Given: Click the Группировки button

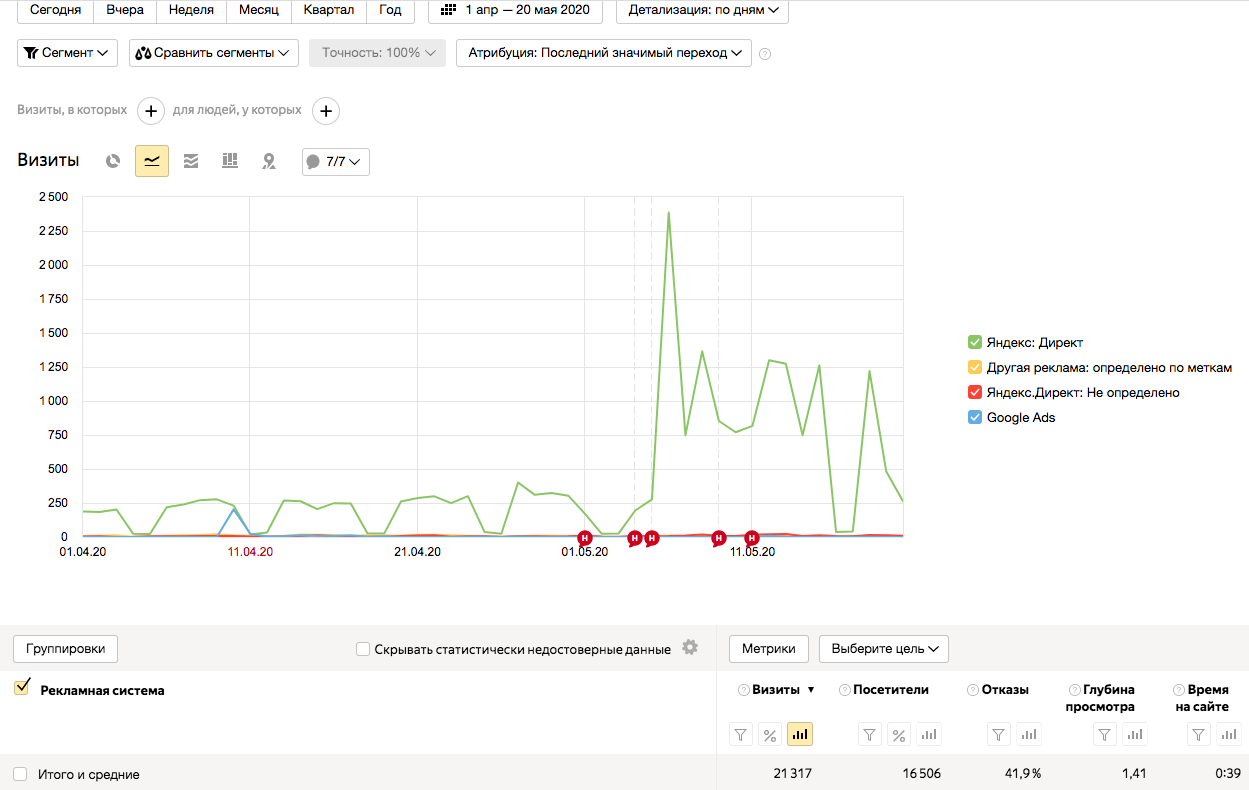Looking at the screenshot, I should (x=65, y=649).
